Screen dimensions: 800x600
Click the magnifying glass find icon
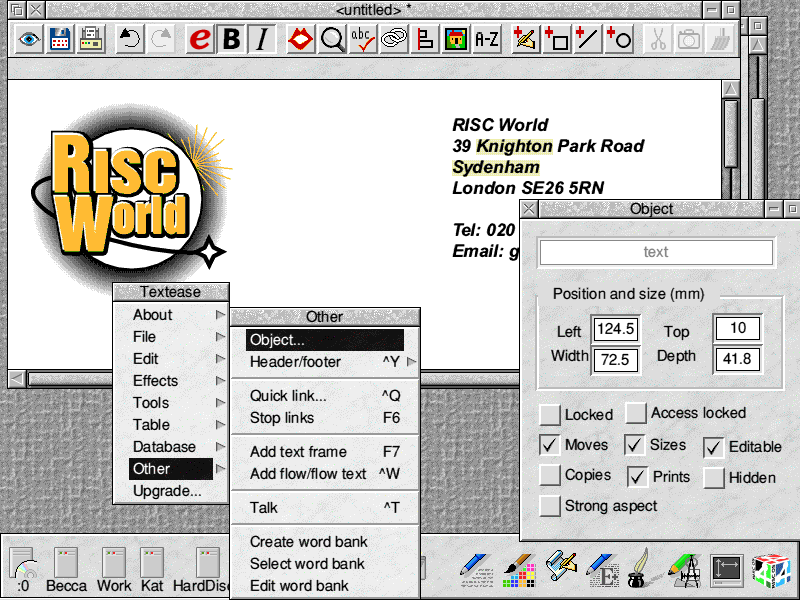coord(331,40)
